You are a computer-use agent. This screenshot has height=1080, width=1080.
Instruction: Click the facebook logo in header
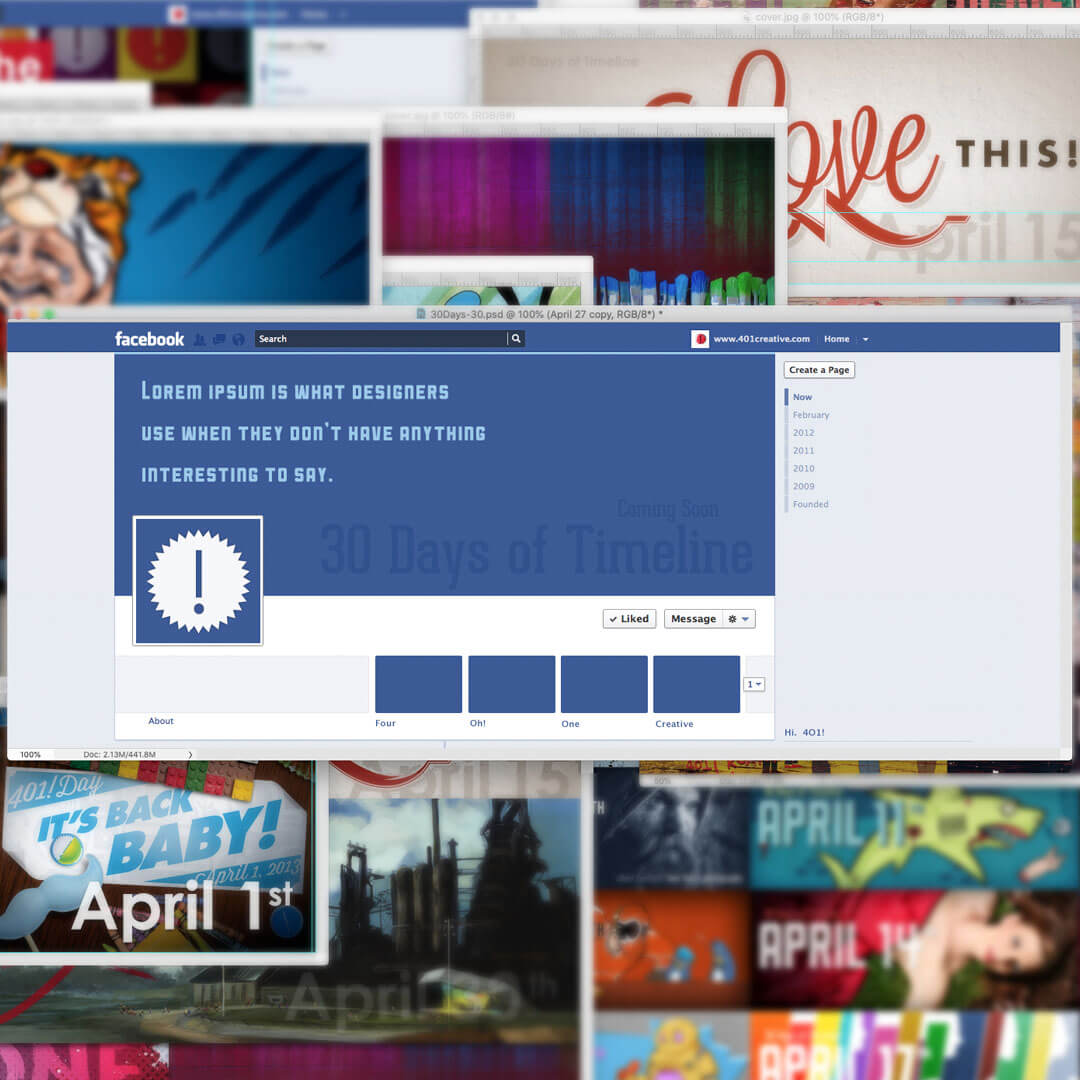tap(149, 339)
